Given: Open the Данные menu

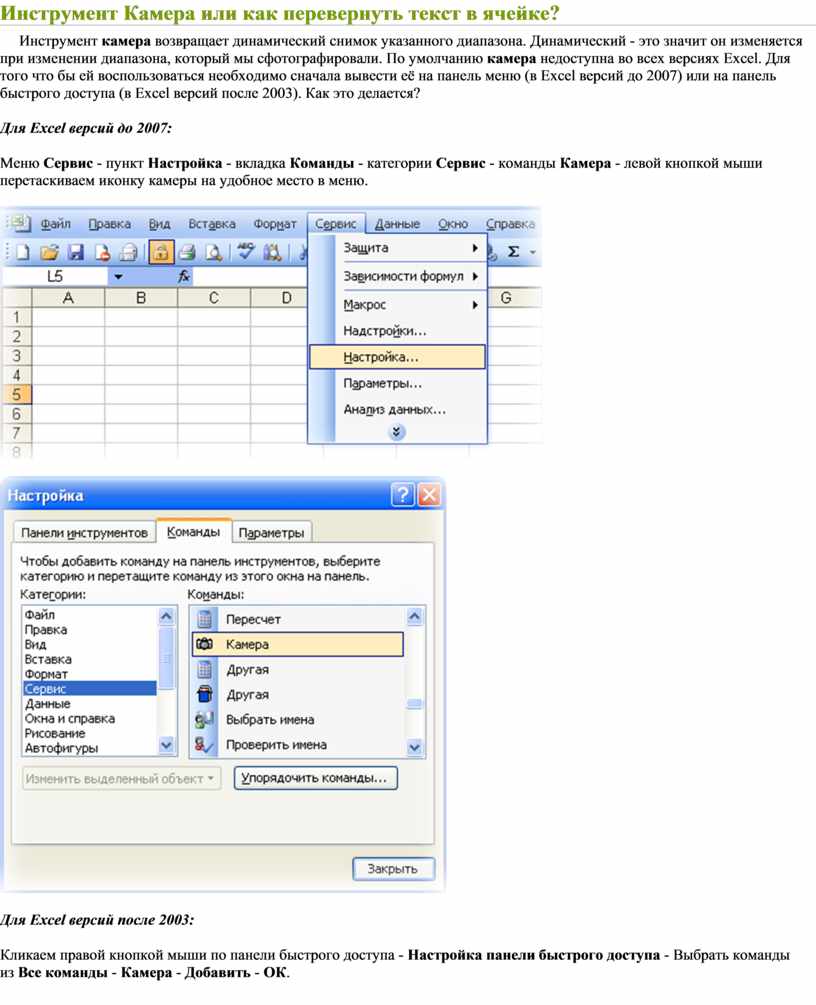Looking at the screenshot, I should (397, 224).
